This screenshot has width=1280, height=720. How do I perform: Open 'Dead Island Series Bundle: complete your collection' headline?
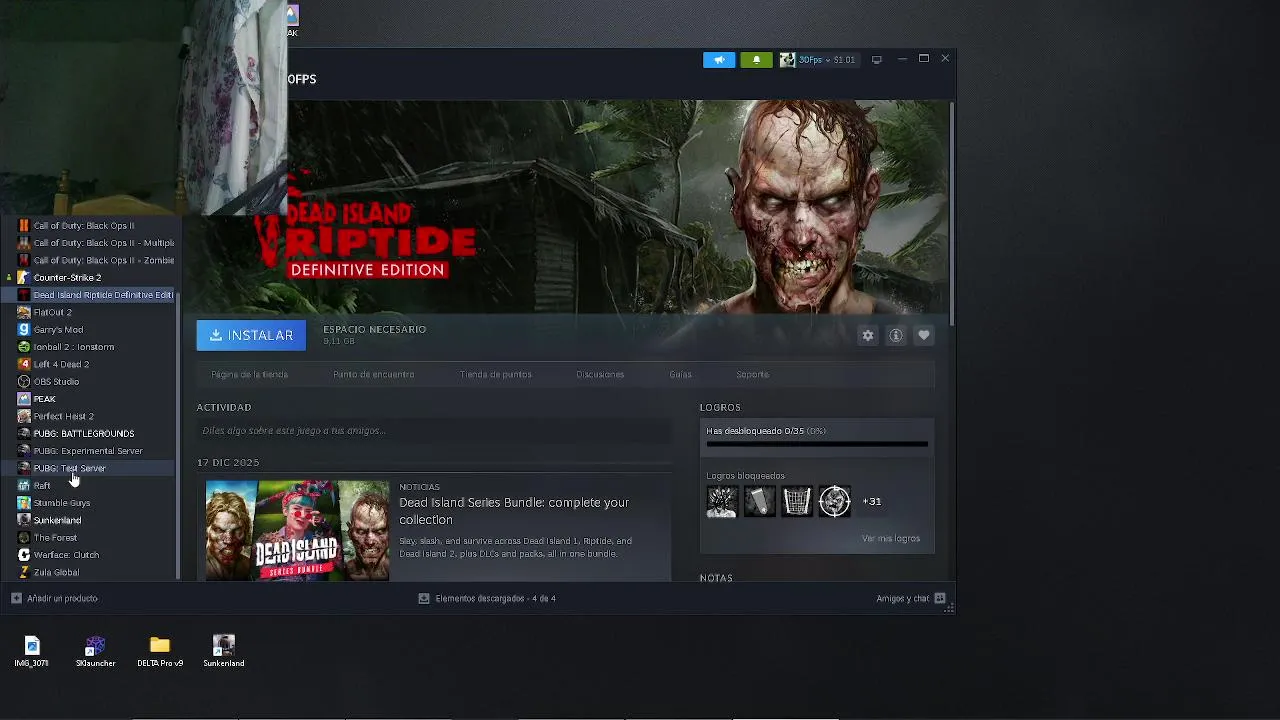pyautogui.click(x=514, y=511)
